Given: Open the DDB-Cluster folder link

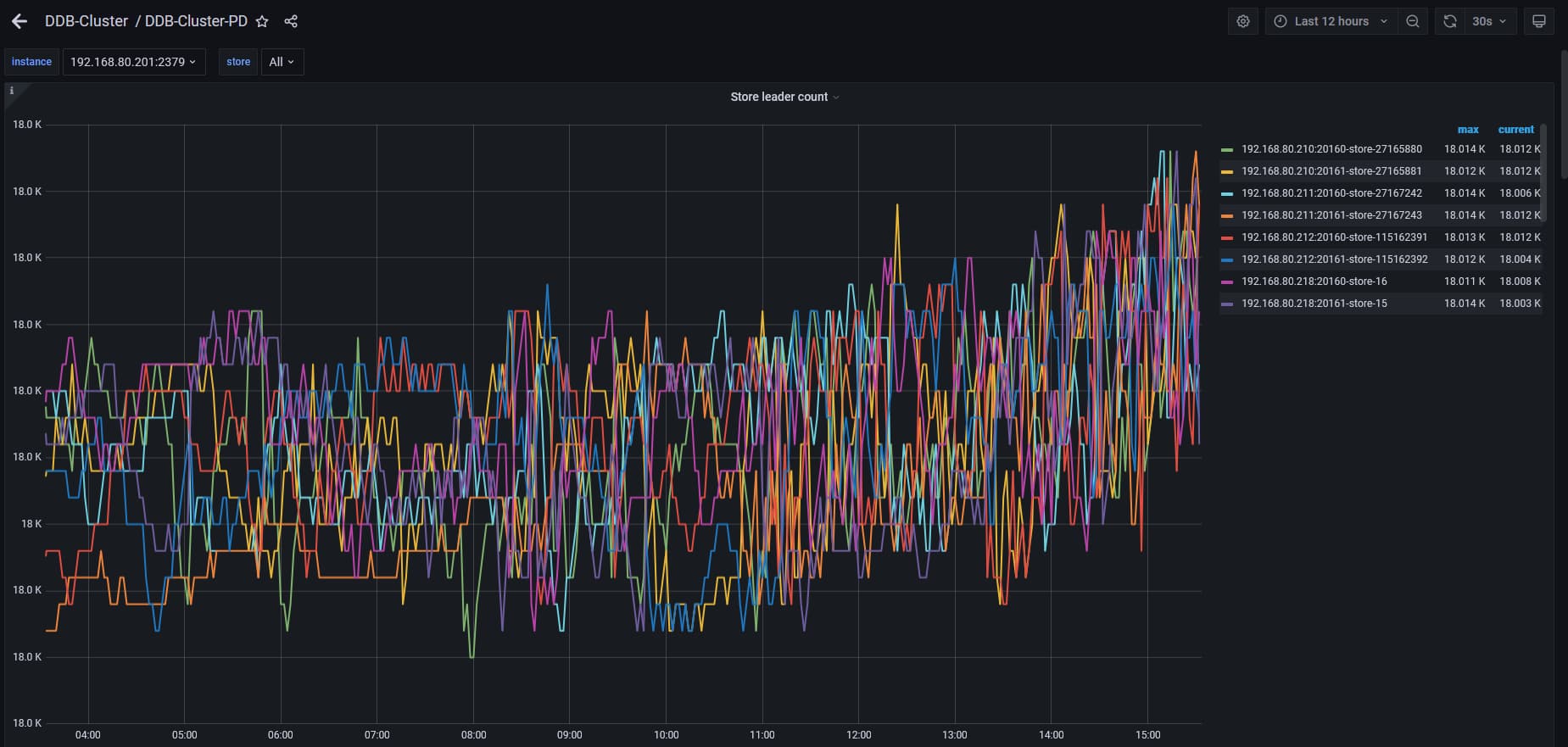Looking at the screenshot, I should pyautogui.click(x=86, y=21).
